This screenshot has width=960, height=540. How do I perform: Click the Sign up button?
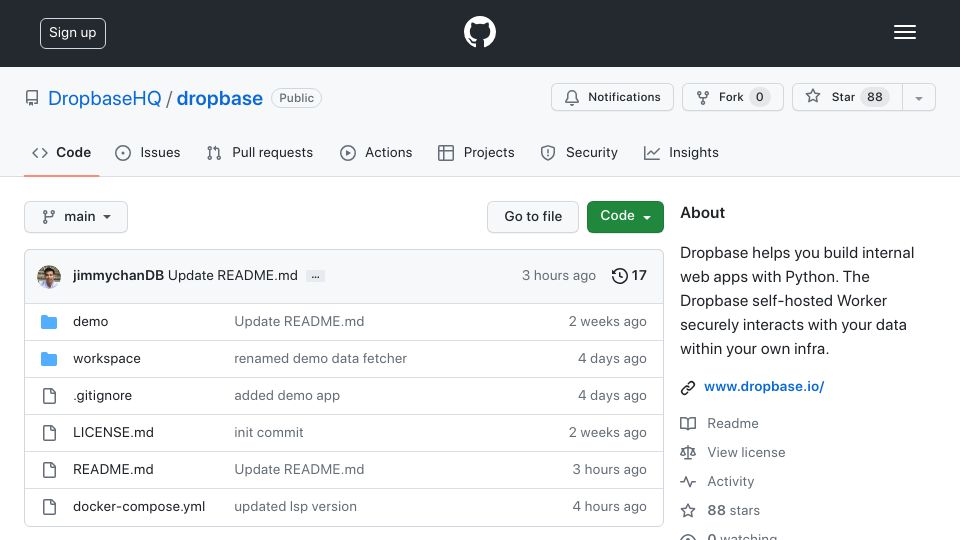point(73,33)
